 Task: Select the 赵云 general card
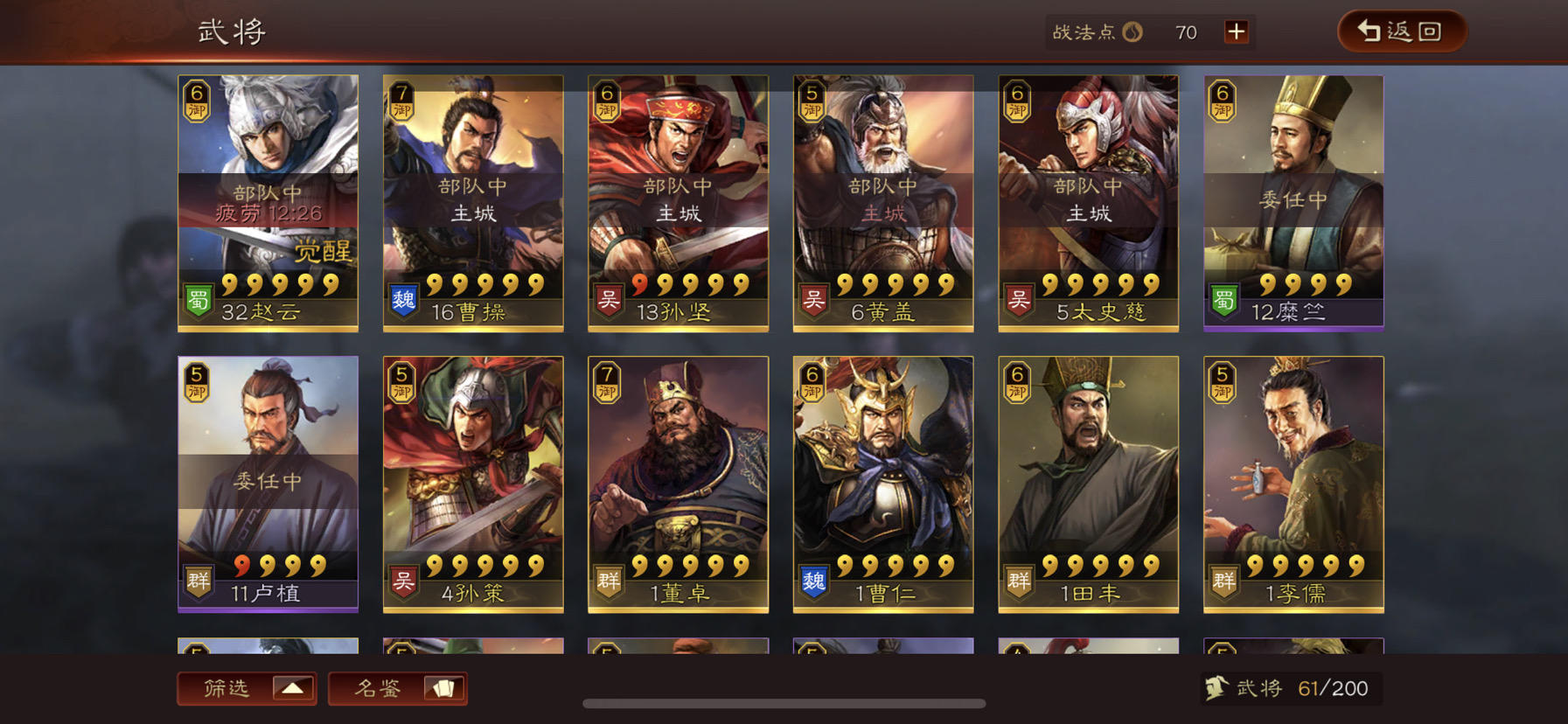pyautogui.click(x=268, y=203)
